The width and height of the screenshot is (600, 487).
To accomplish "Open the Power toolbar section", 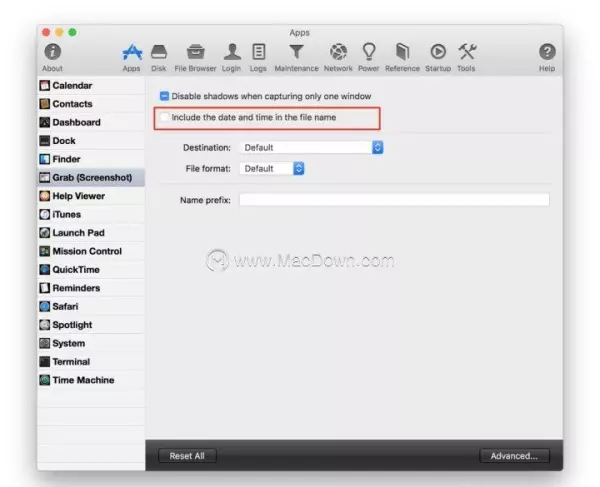I will pos(368,57).
